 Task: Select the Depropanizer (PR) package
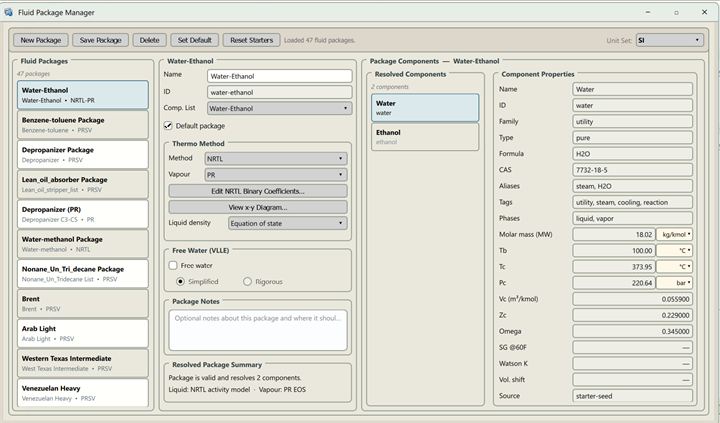[83, 214]
